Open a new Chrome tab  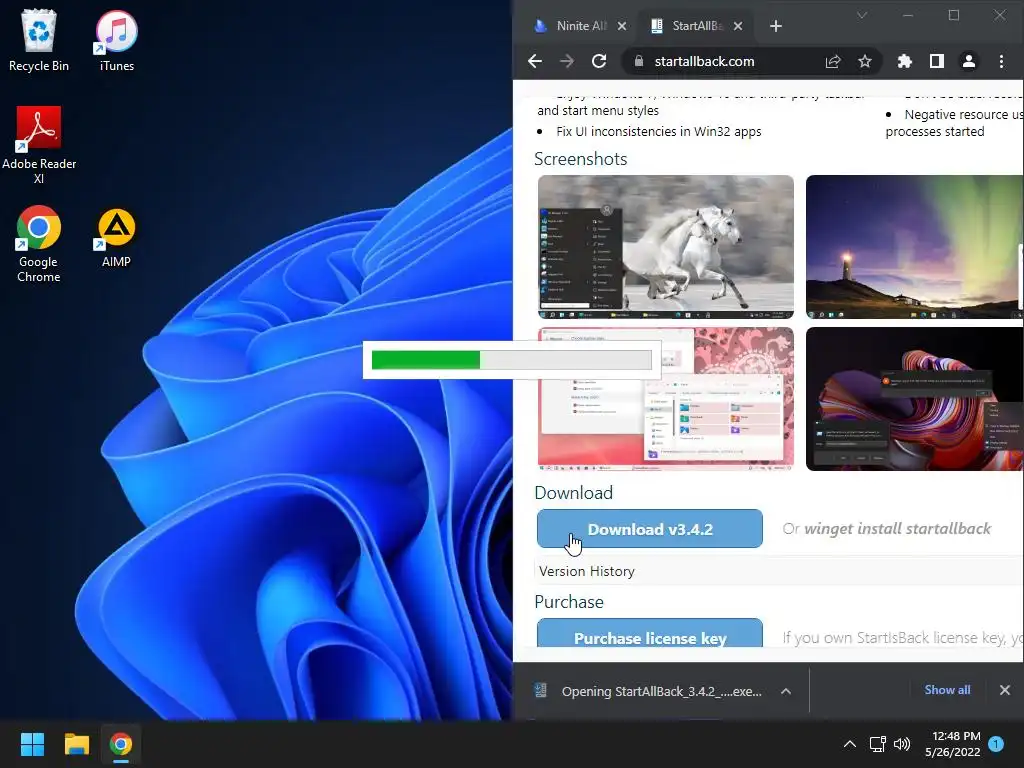(x=775, y=26)
